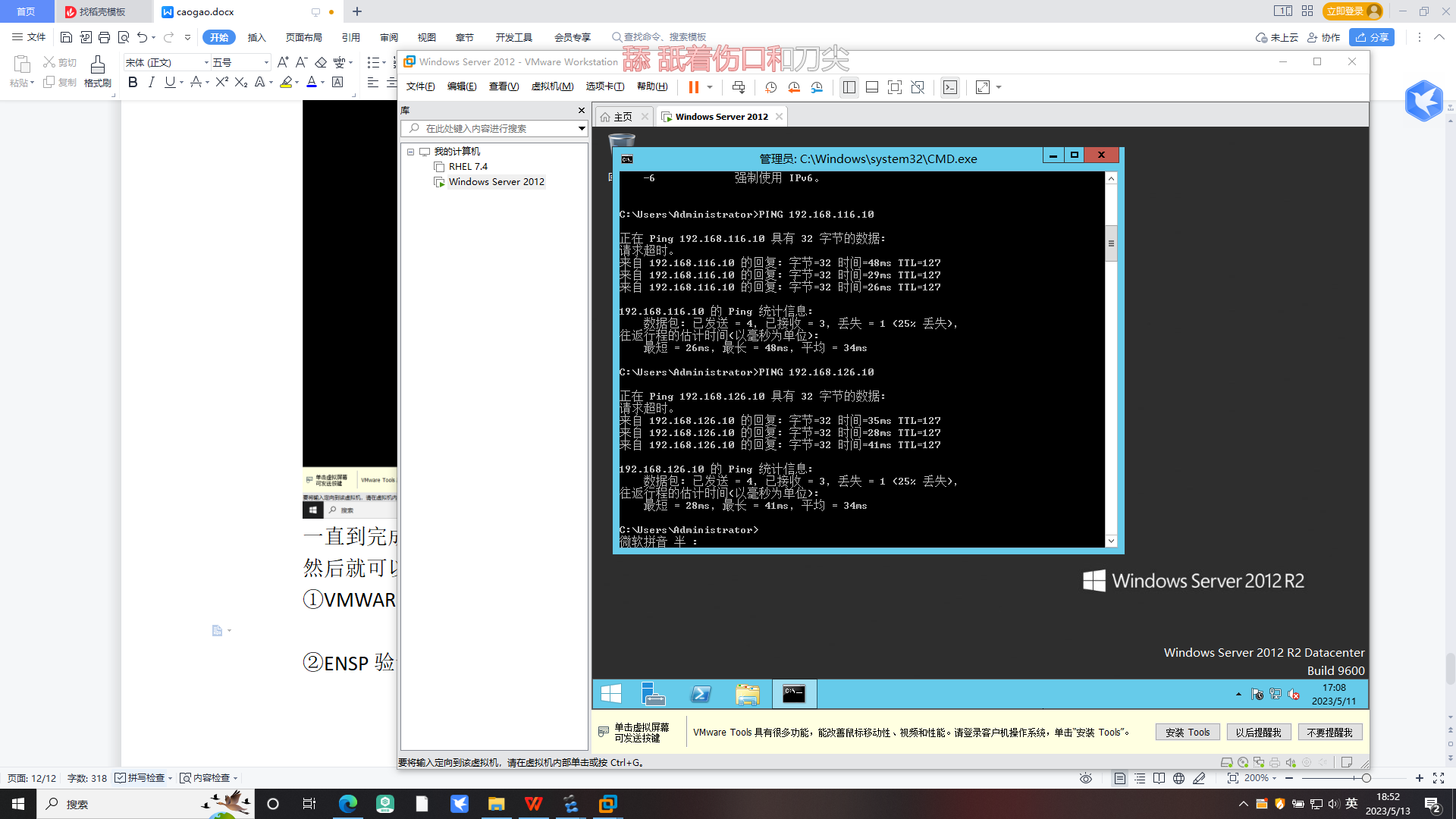Open library search dropdown arrow
The width and height of the screenshot is (1456, 819).
[x=582, y=129]
